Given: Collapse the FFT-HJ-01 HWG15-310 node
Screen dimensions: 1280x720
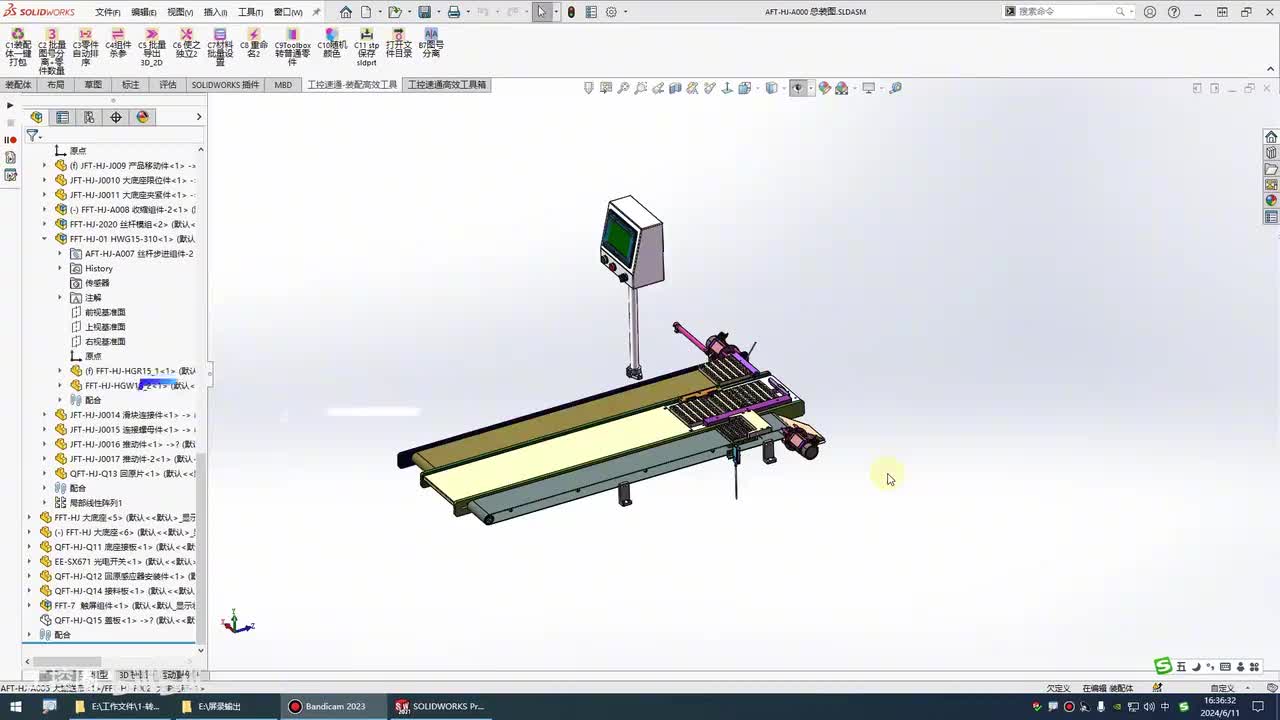Looking at the screenshot, I should click(44, 239).
